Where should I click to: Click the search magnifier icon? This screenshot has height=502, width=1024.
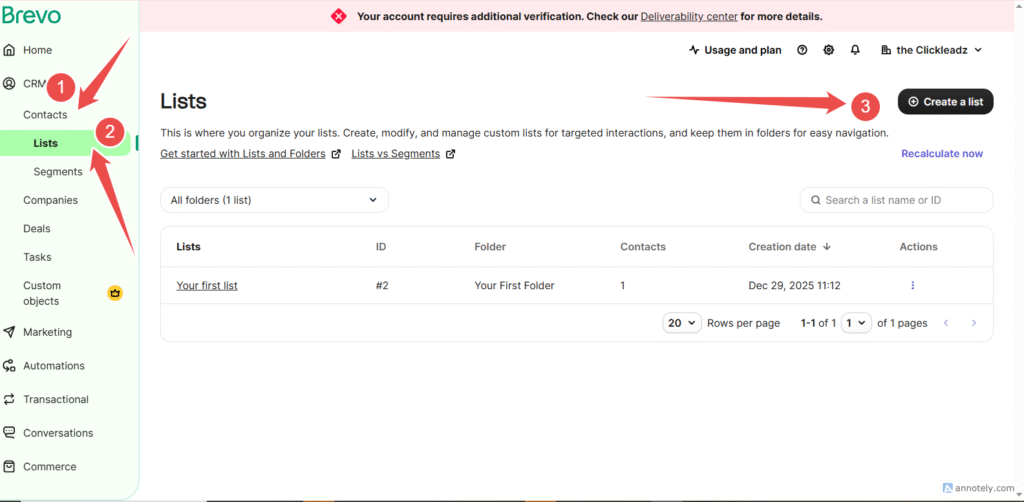coord(816,200)
